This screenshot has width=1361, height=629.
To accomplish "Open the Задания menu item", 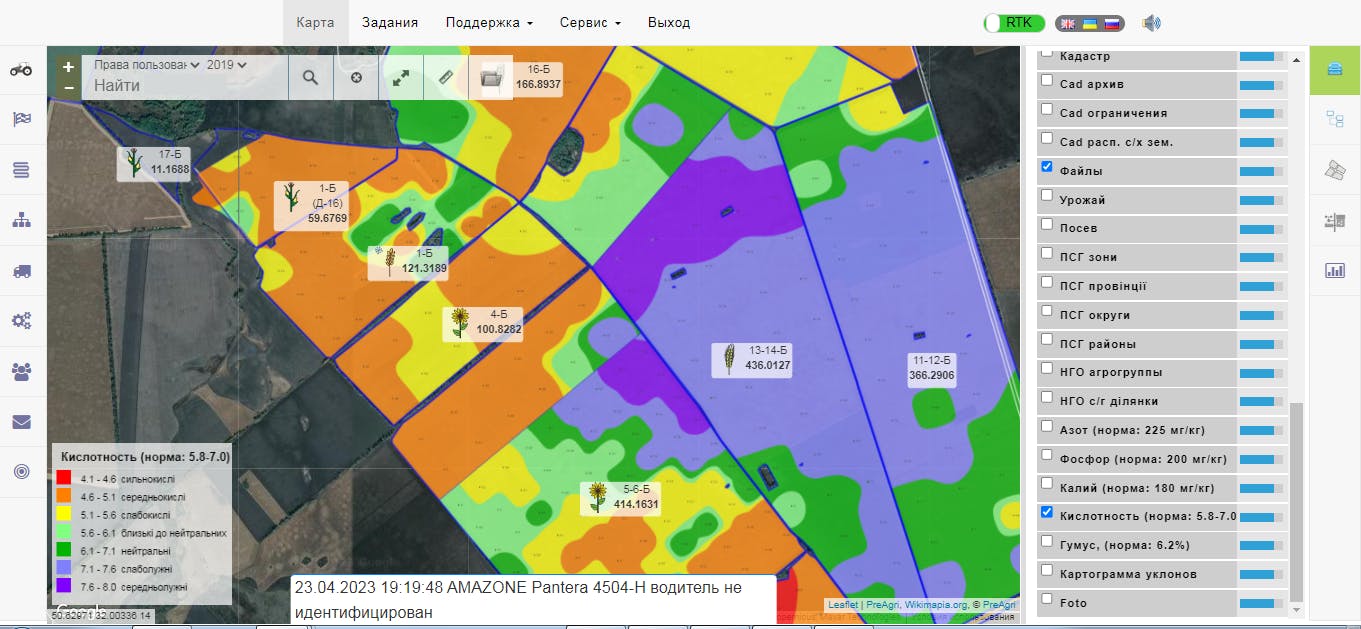I will click(x=390, y=23).
